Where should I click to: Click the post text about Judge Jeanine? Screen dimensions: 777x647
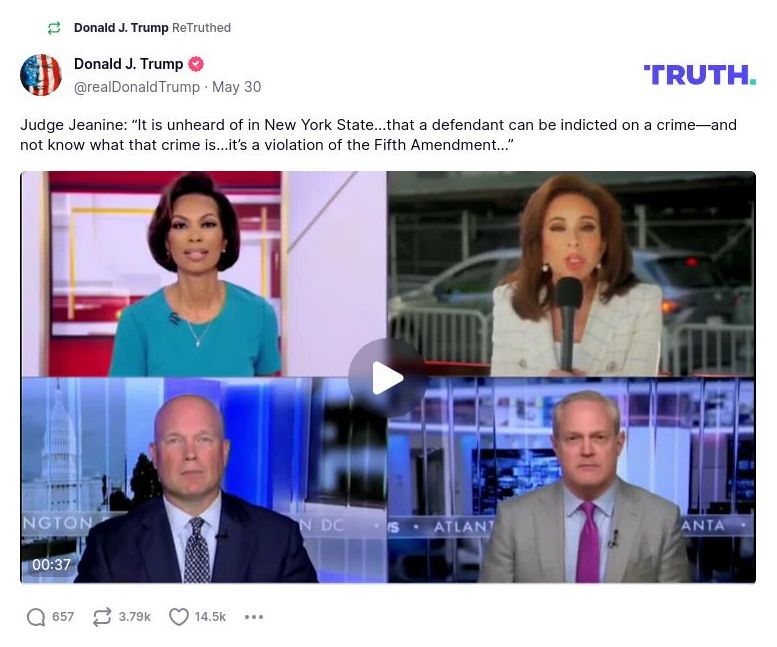point(379,135)
